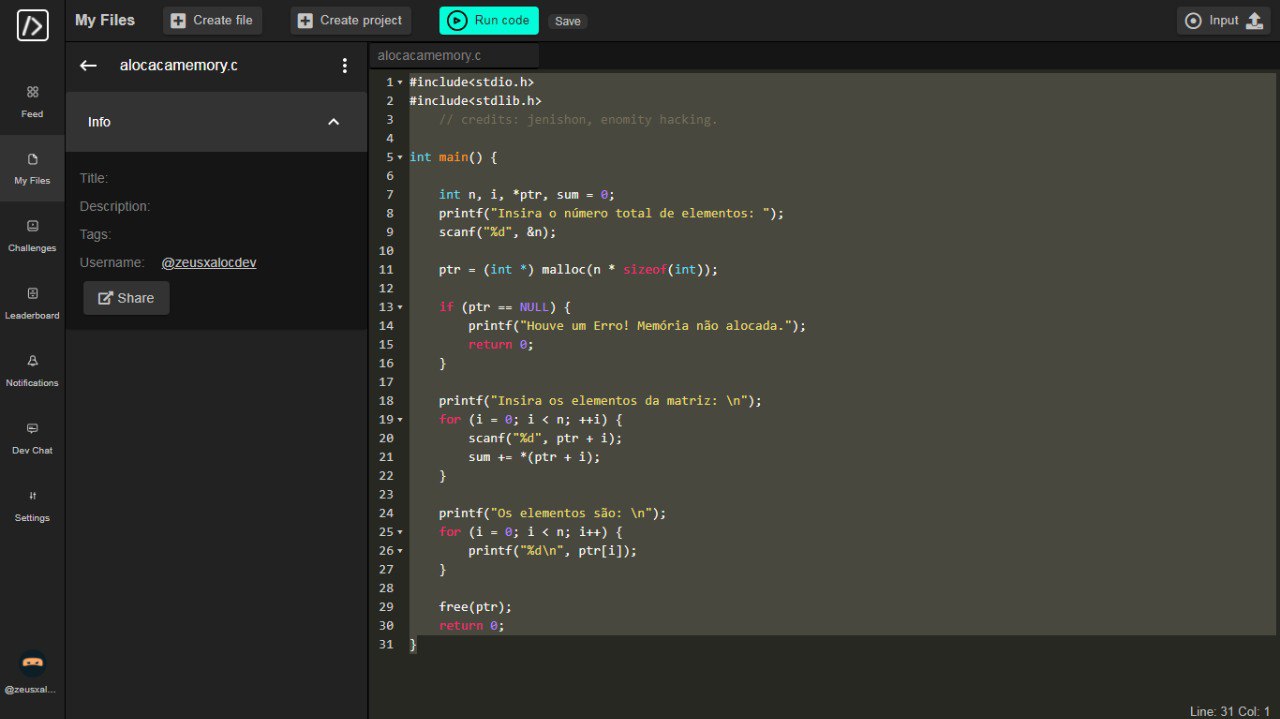This screenshot has width=1280, height=719.
Task: Switch to the alocacamemory.c editor tab
Action: (453, 55)
